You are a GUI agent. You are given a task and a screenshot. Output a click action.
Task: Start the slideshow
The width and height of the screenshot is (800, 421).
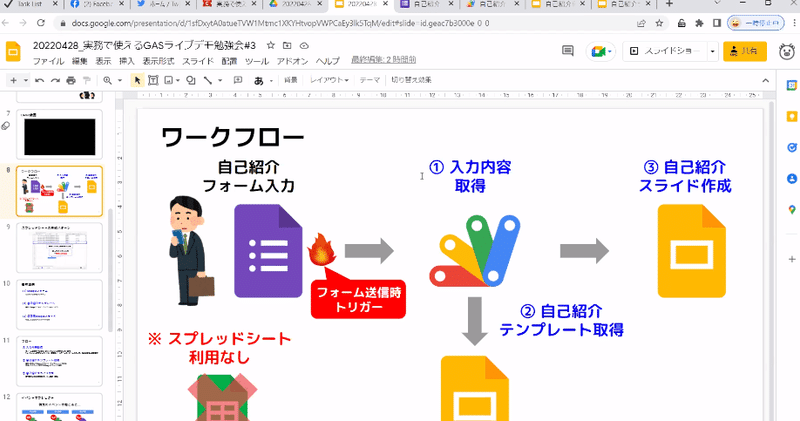point(665,51)
